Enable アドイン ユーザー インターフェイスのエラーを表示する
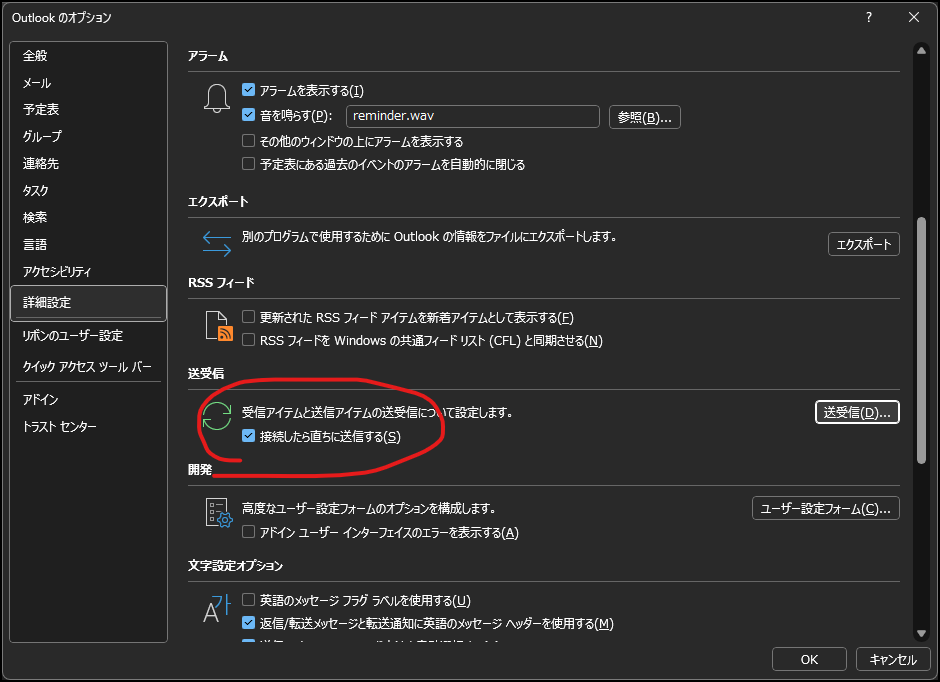Image resolution: width=940 pixels, height=682 pixels. 248,532
